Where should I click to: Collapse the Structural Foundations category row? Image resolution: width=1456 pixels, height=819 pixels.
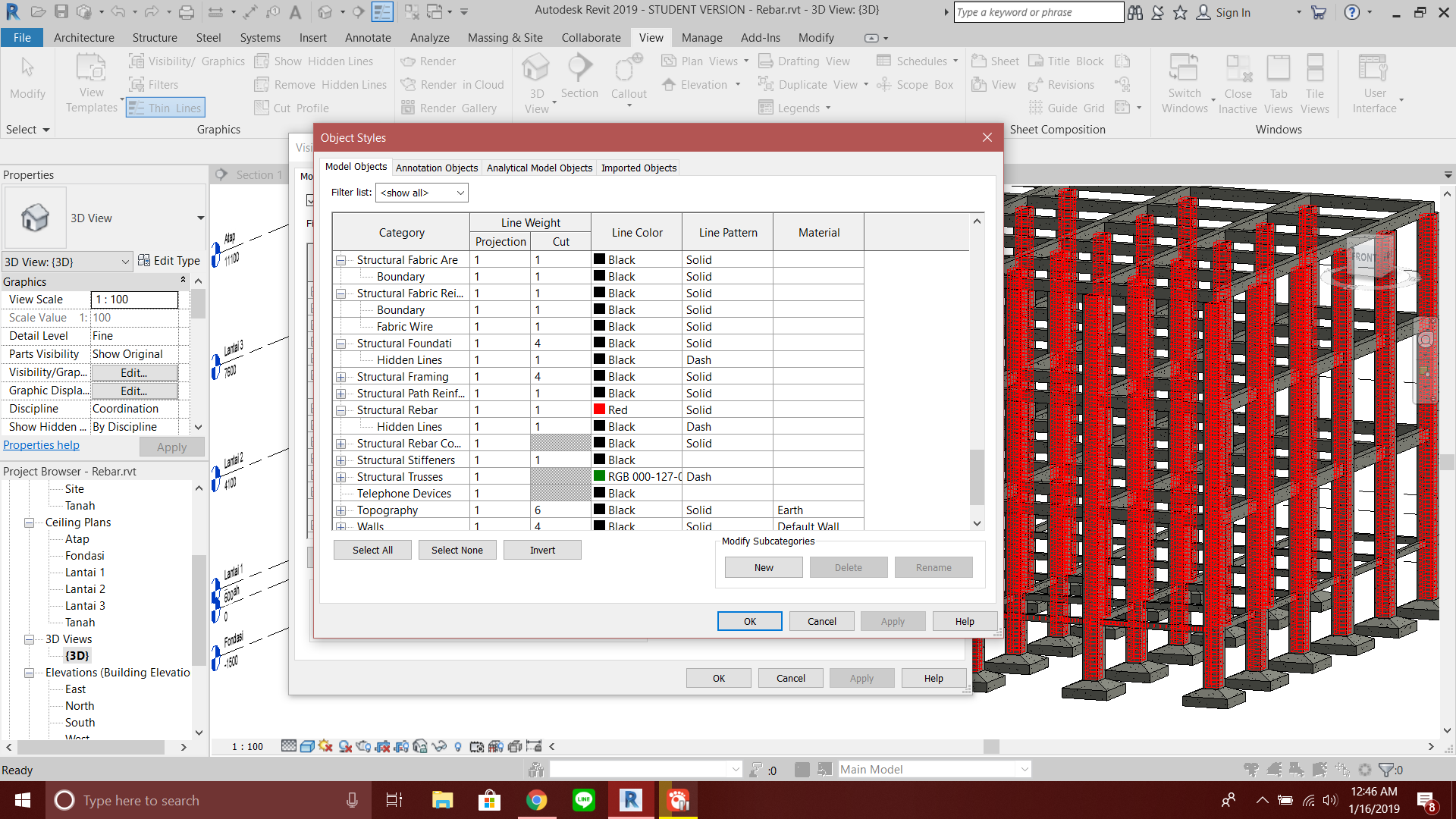tap(340, 343)
